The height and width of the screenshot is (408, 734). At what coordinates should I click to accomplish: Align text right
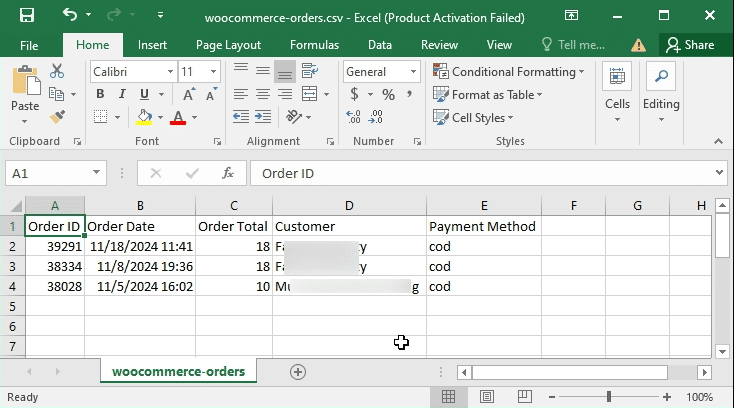point(285,94)
